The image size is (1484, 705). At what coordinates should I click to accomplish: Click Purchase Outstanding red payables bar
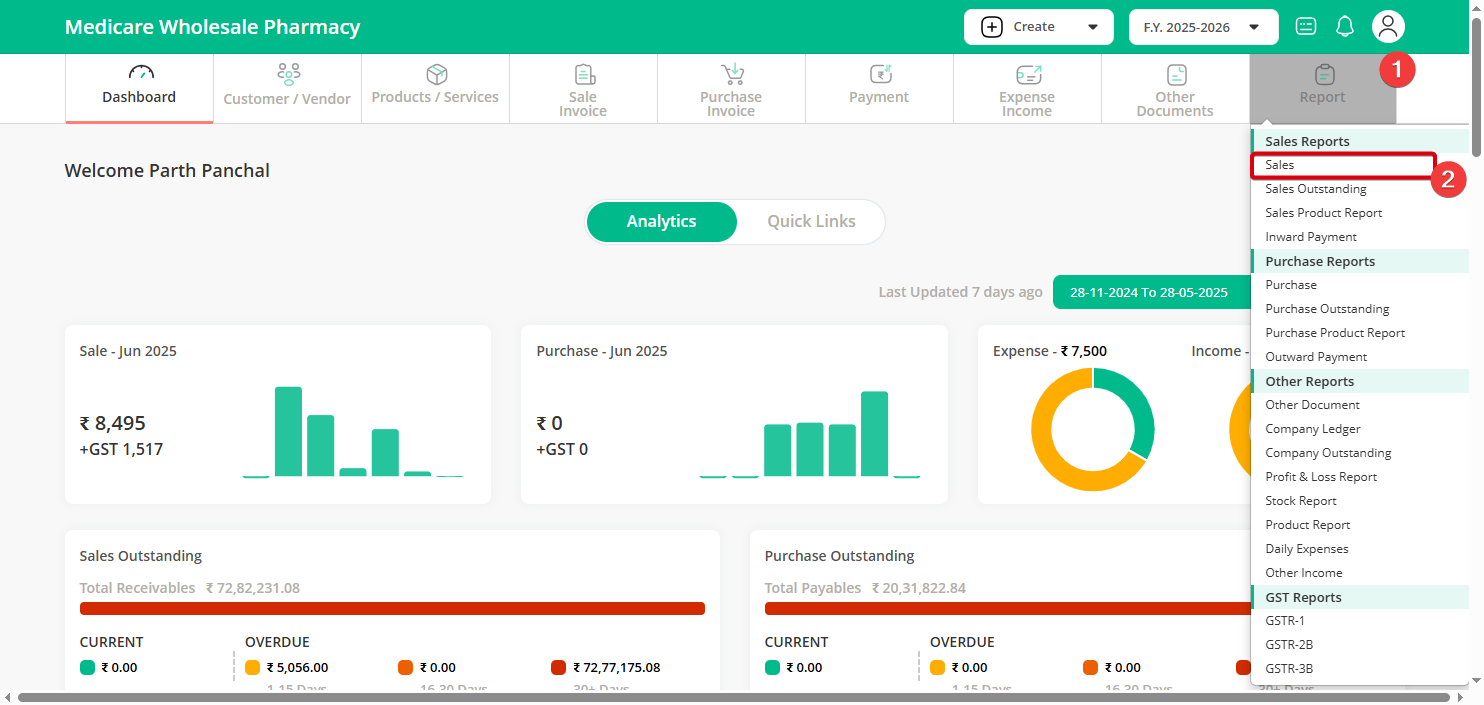point(1007,608)
